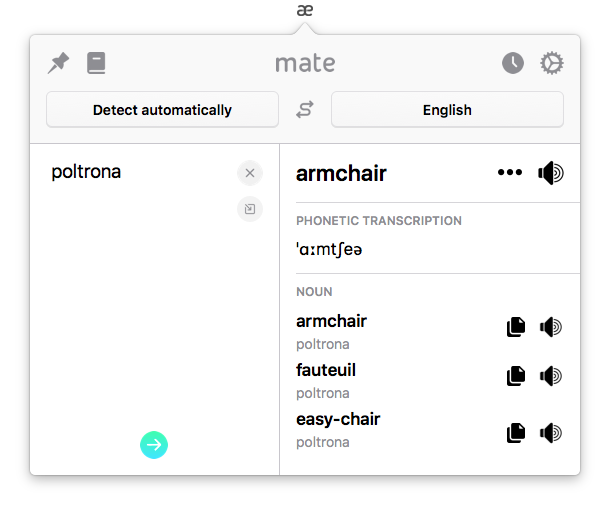Image resolution: width=610 pixels, height=509 pixels.
Task: Copy the 'armchair' noun translation
Action: 516,327
